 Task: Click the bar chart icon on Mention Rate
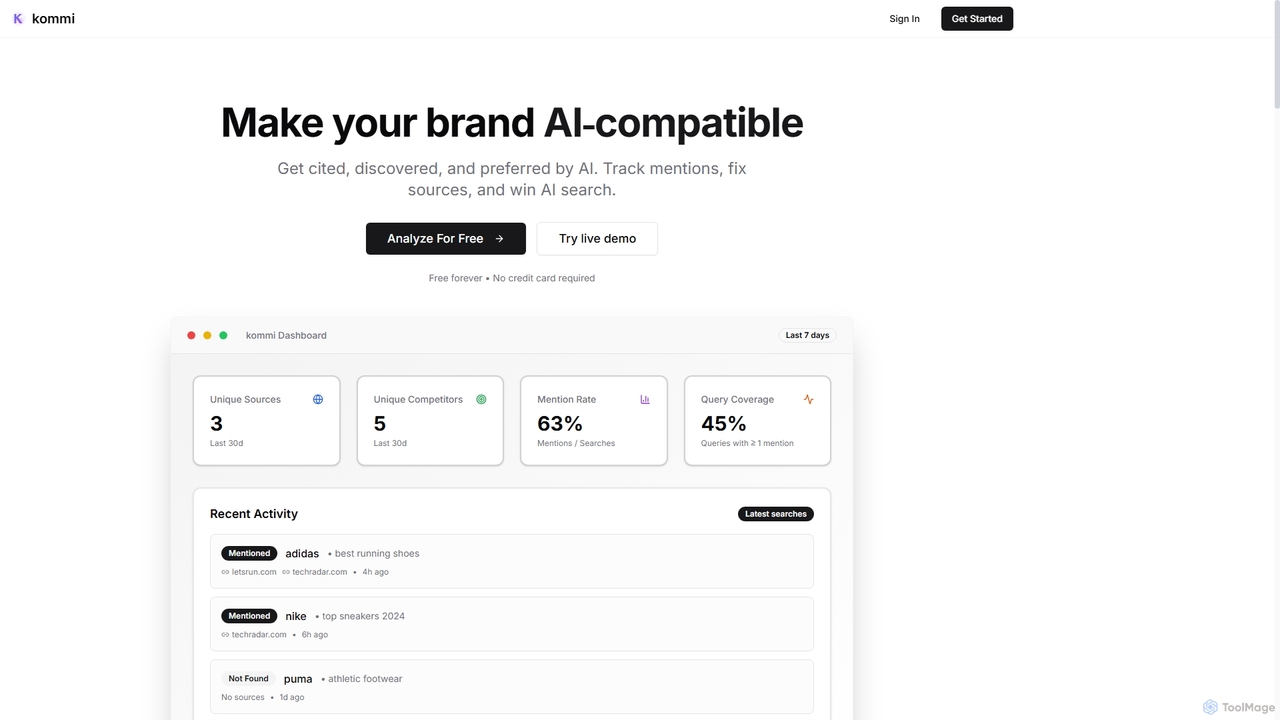click(645, 399)
